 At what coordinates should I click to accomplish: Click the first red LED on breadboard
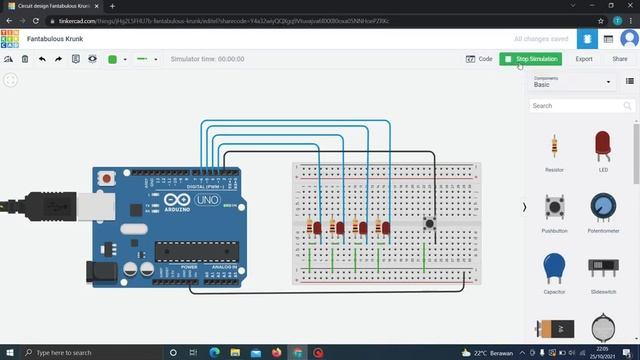[x=317, y=228]
